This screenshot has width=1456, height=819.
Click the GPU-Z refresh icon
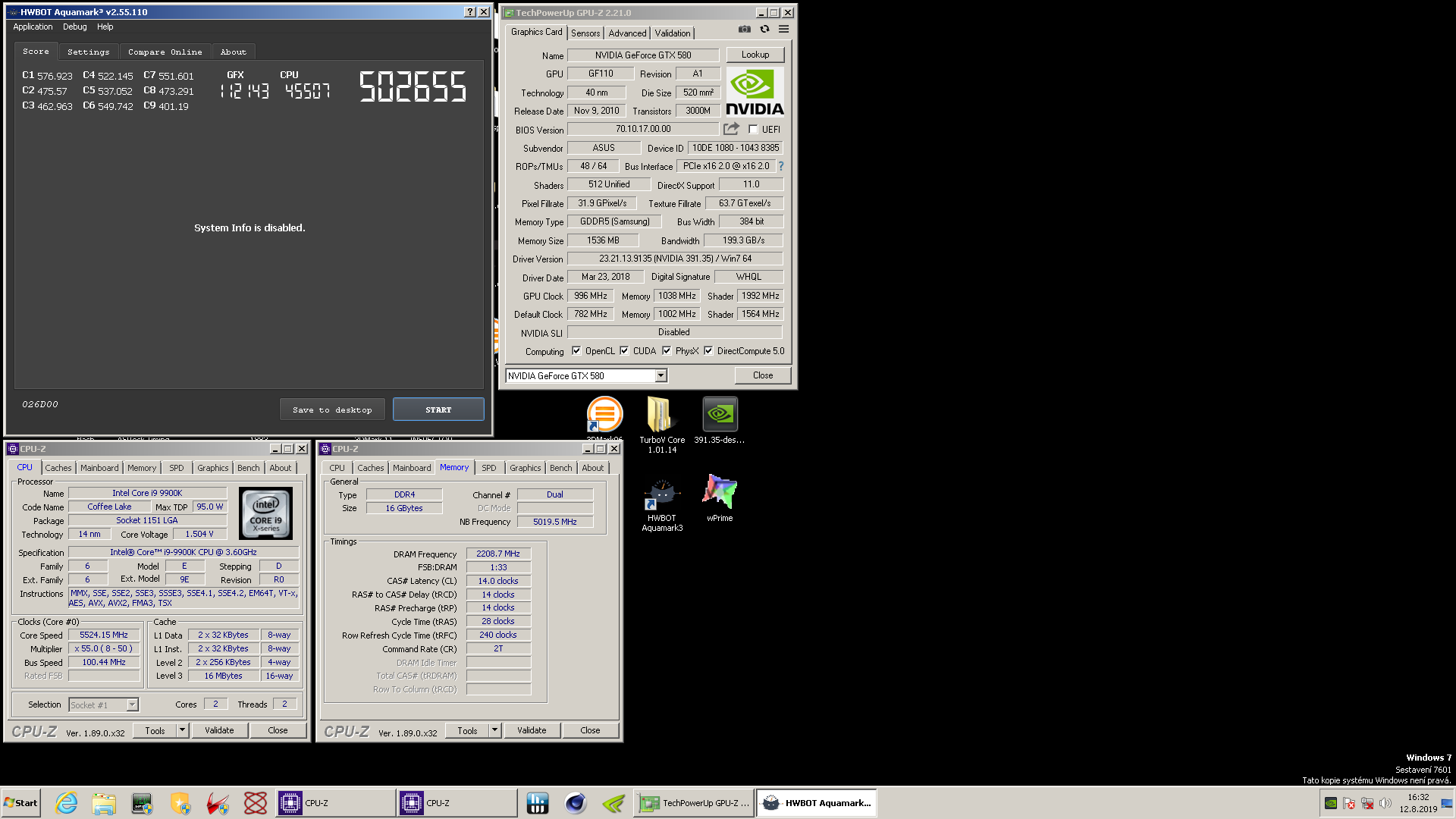pyautogui.click(x=764, y=29)
